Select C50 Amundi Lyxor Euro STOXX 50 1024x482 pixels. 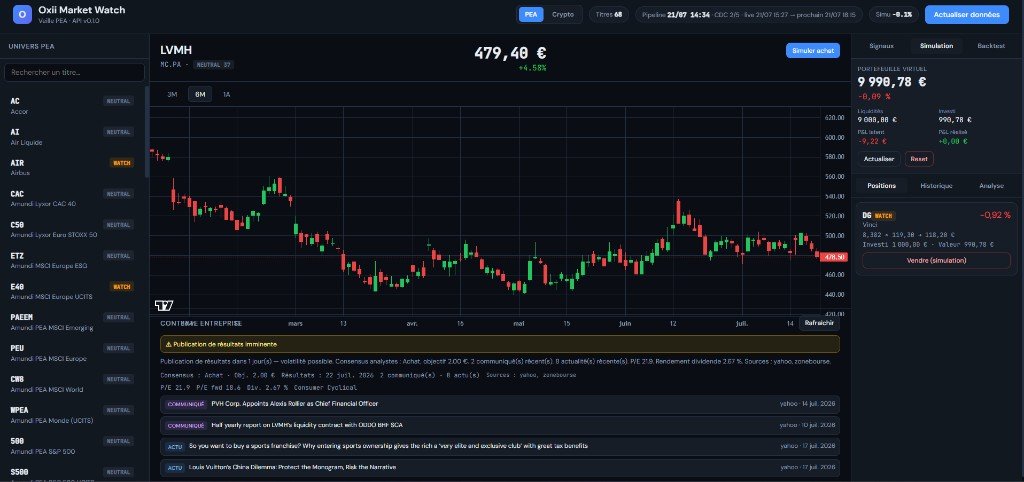[x=72, y=229]
